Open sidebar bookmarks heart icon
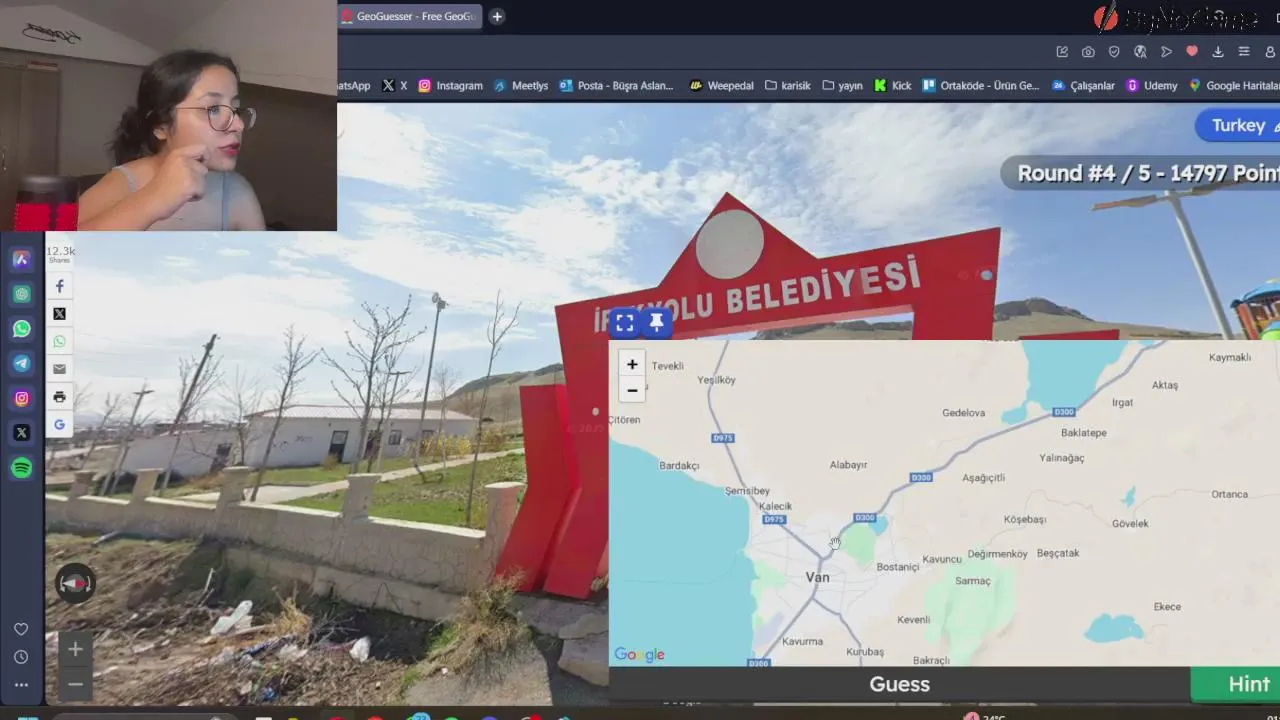 pos(21,629)
